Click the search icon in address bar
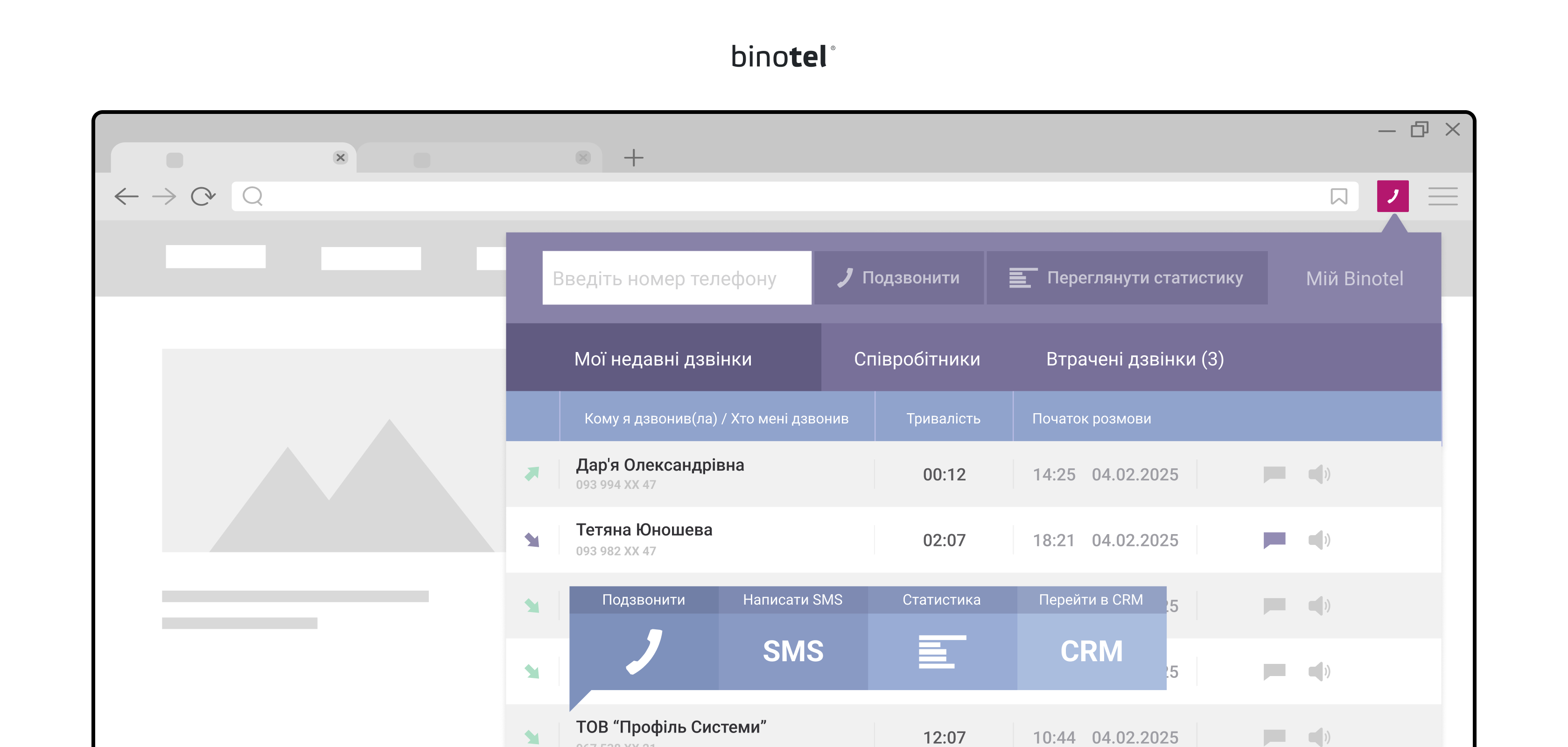The height and width of the screenshot is (747, 1568). click(x=252, y=196)
